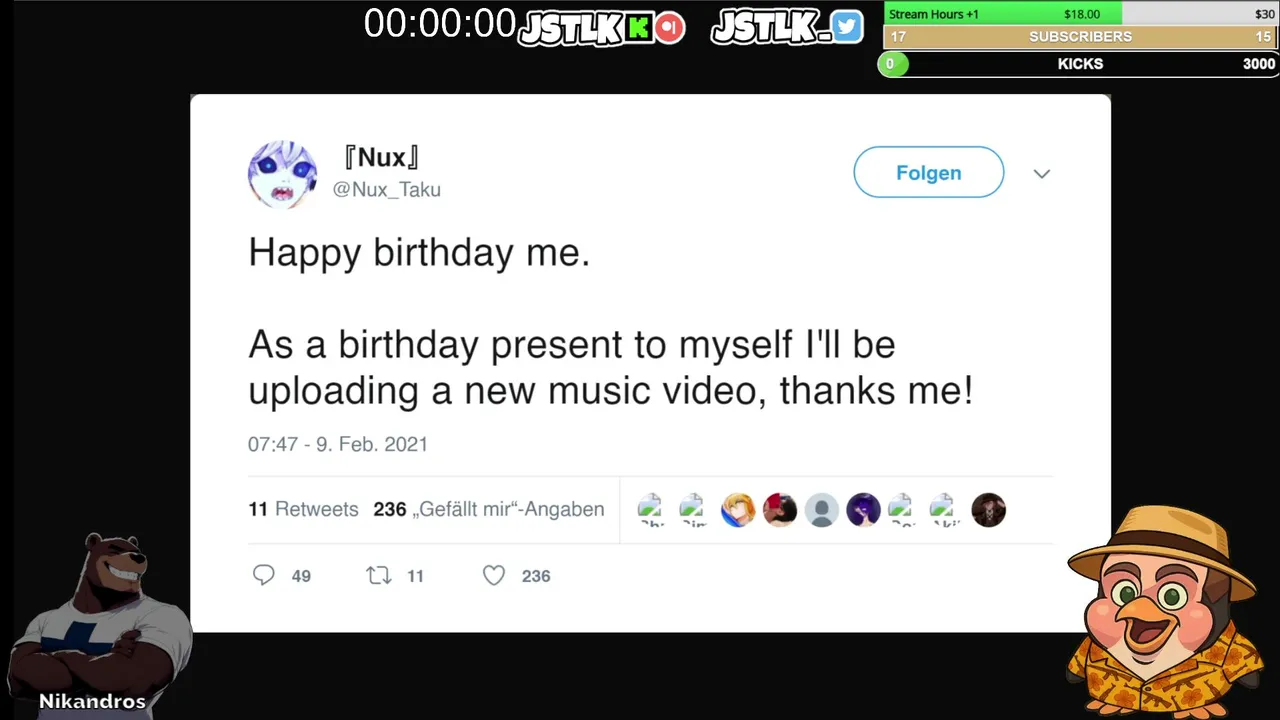Click the reply speech bubble icon
This screenshot has width=1280, height=720.
[264, 575]
